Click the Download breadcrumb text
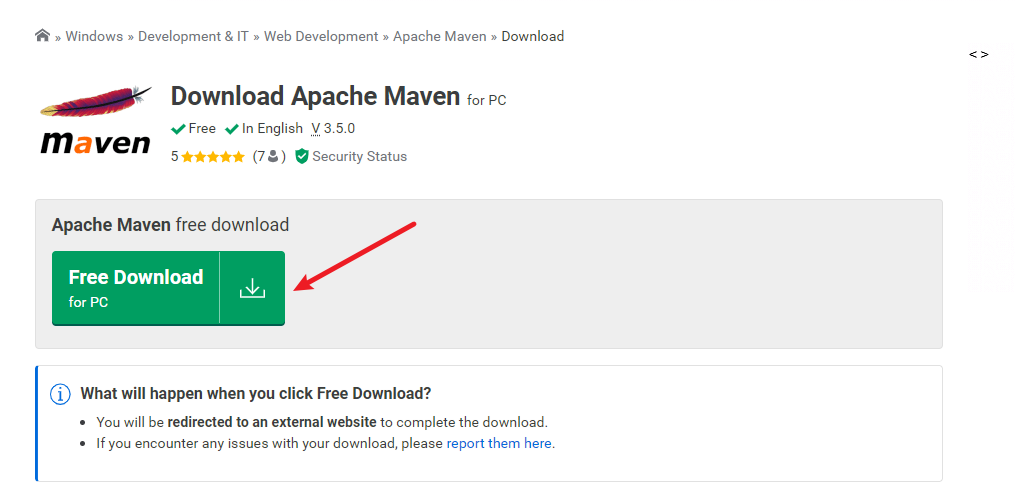The image size is (1015, 502). point(533,36)
